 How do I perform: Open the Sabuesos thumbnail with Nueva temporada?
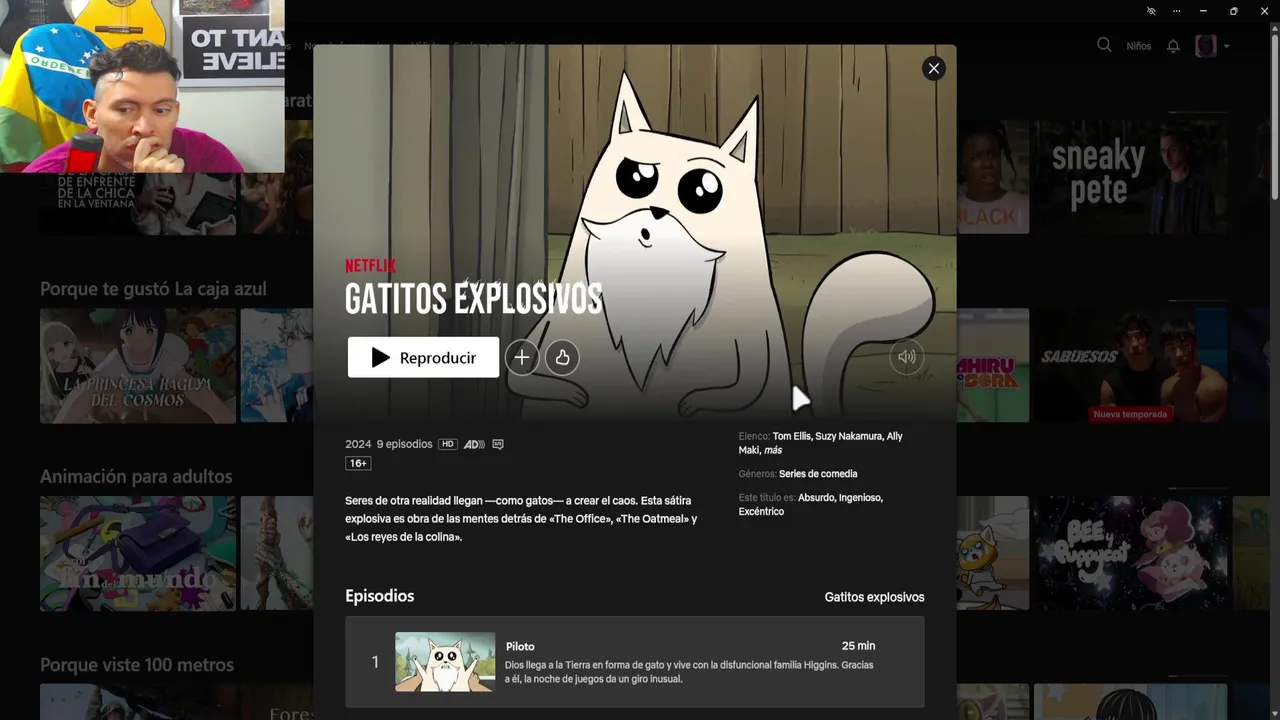pos(1131,365)
